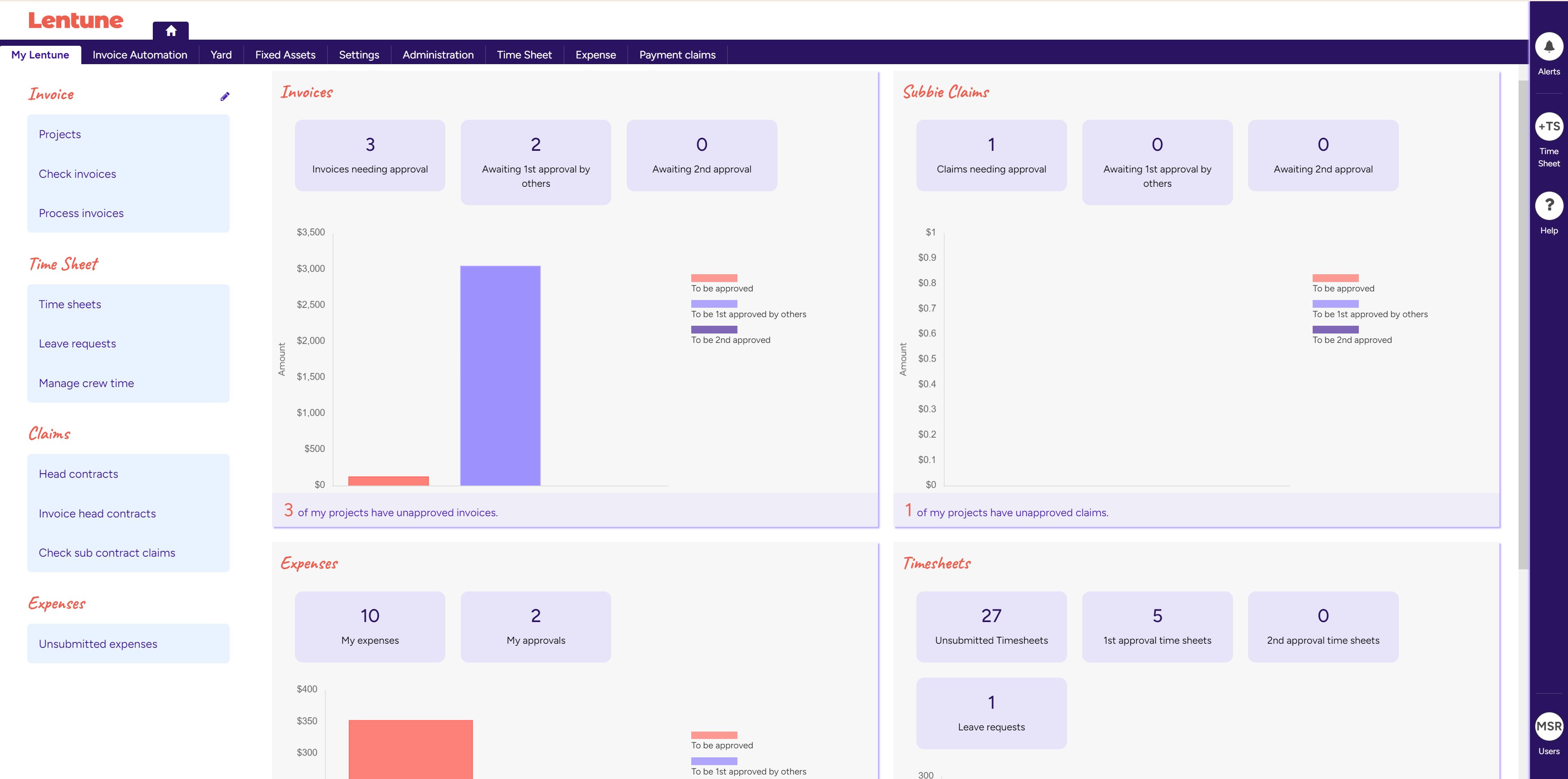Toggle Expenses legend To be approved swatch
Screen dimensions: 1568x779
point(714,735)
